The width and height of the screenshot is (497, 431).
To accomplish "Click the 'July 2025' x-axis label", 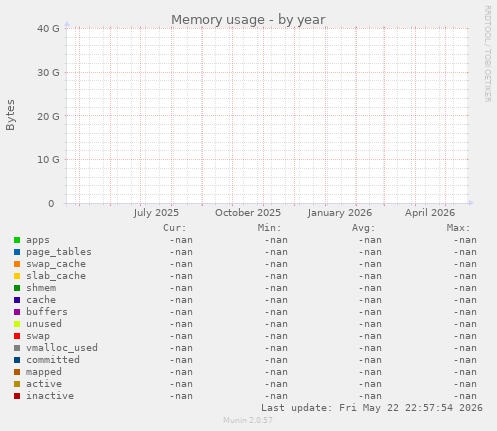I will (x=156, y=213).
